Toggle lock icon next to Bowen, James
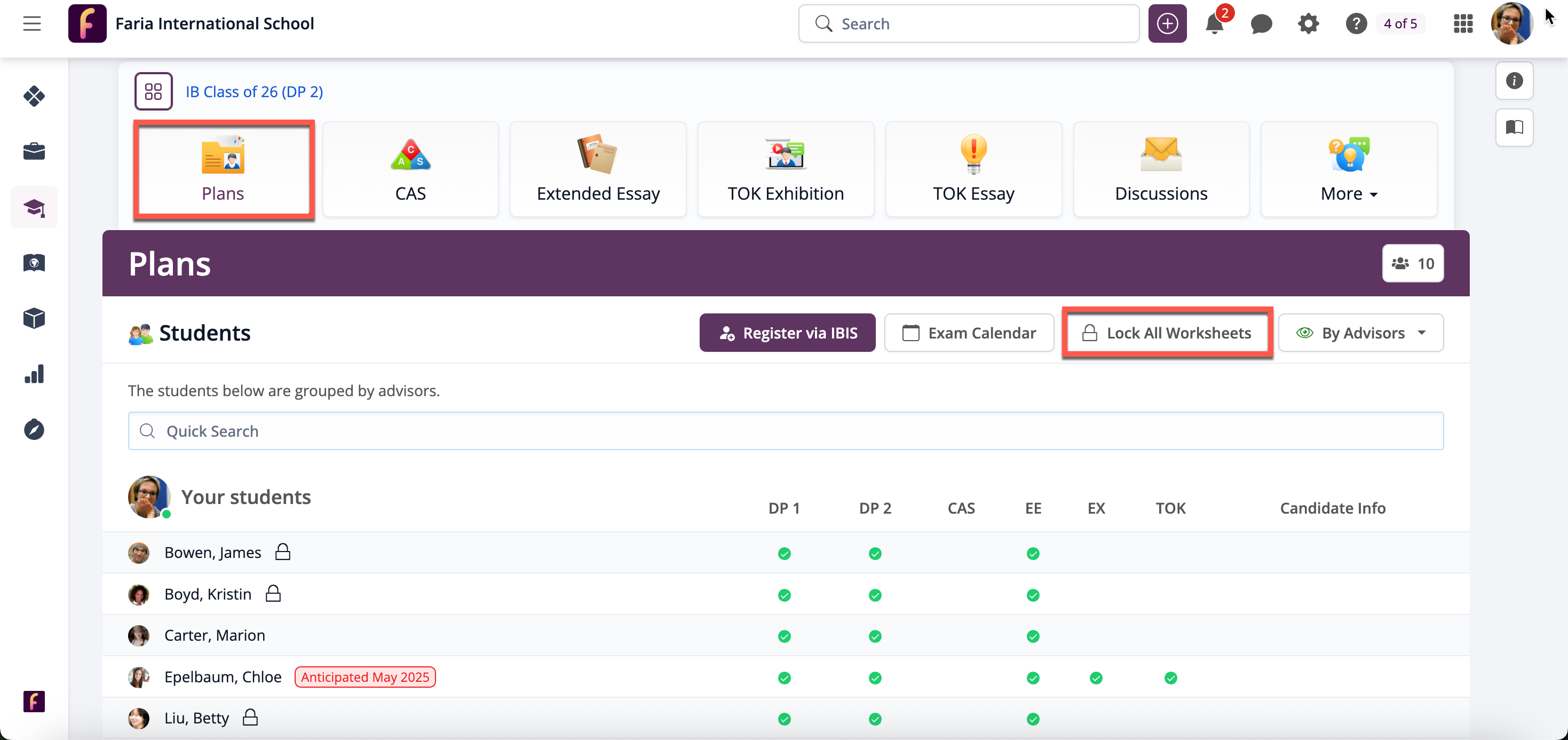 click(282, 552)
